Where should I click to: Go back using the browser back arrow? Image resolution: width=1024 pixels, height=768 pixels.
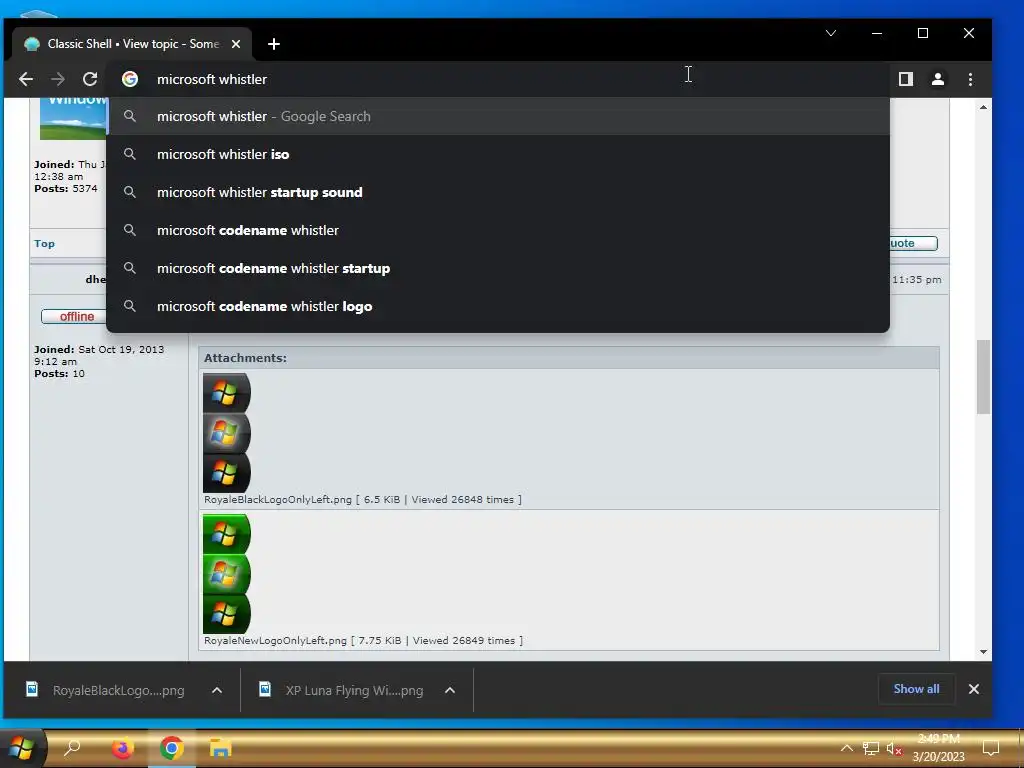(26, 79)
